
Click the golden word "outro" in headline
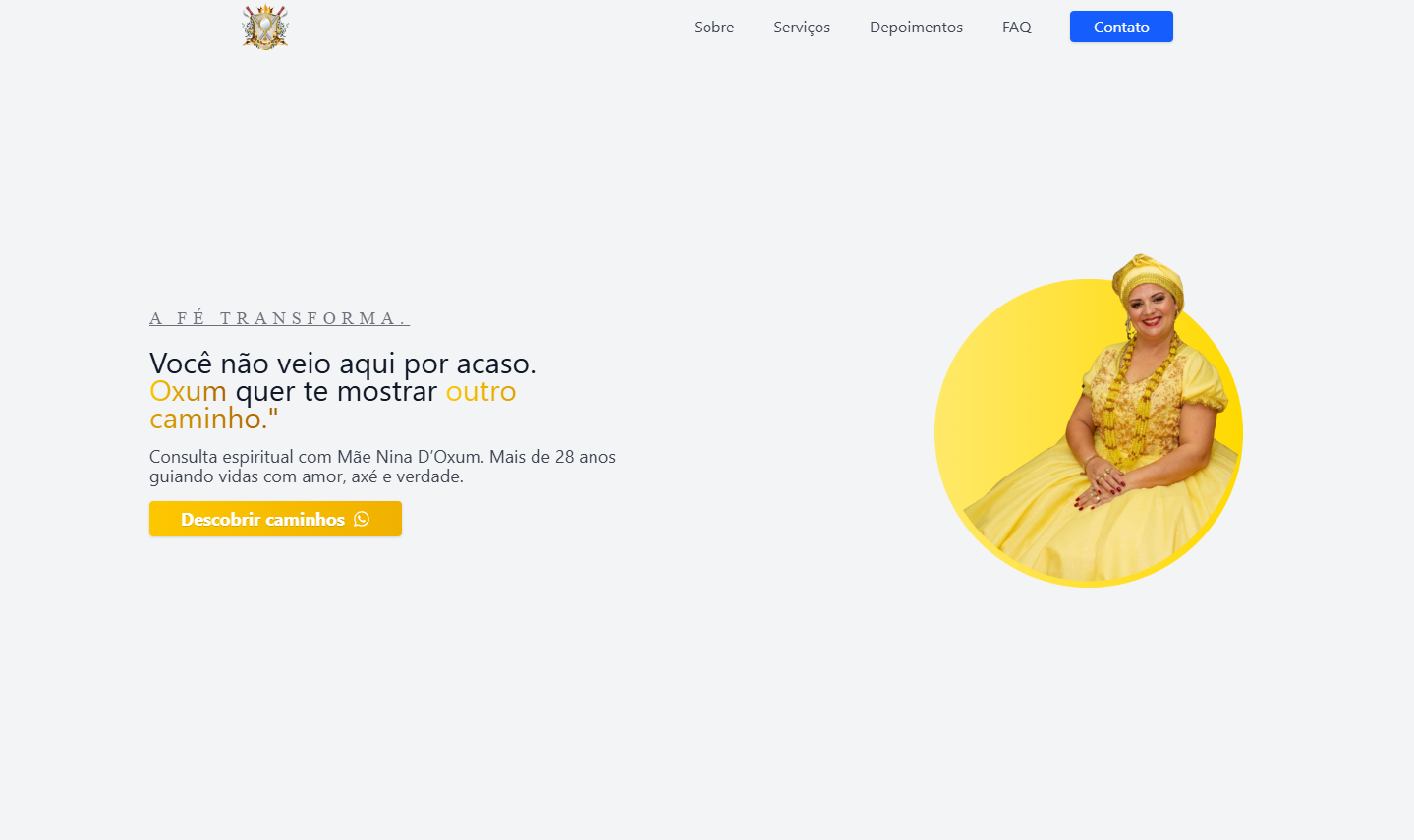click(x=481, y=391)
